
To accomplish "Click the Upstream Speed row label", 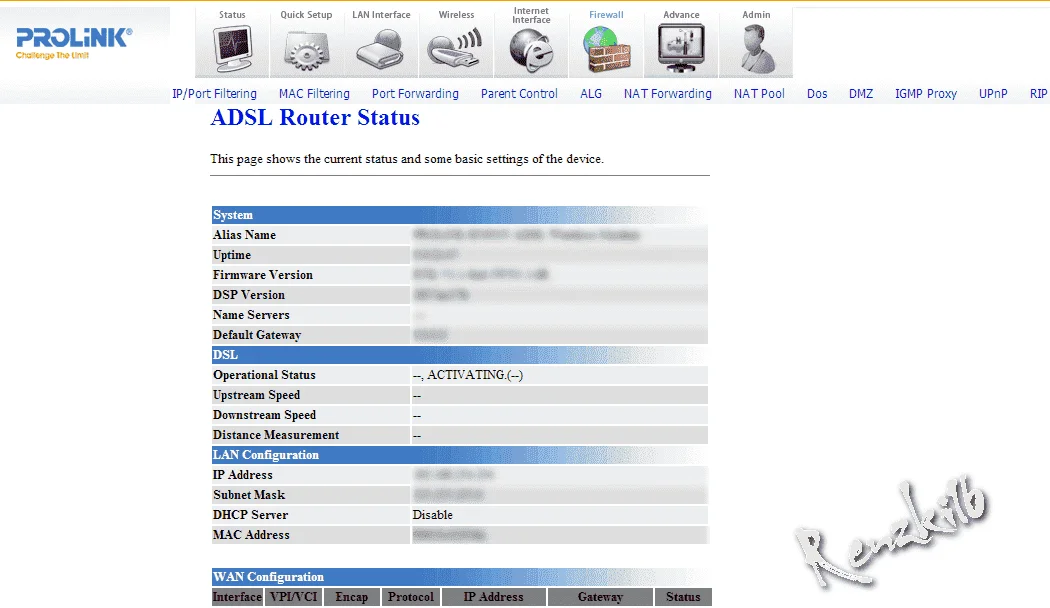I will [256, 395].
